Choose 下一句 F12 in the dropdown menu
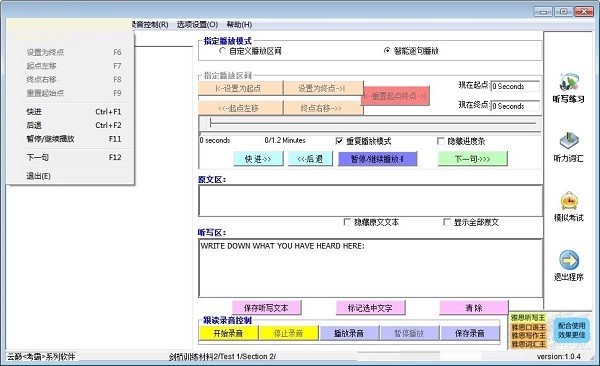Screen dimensions: 600x366 tap(73, 157)
